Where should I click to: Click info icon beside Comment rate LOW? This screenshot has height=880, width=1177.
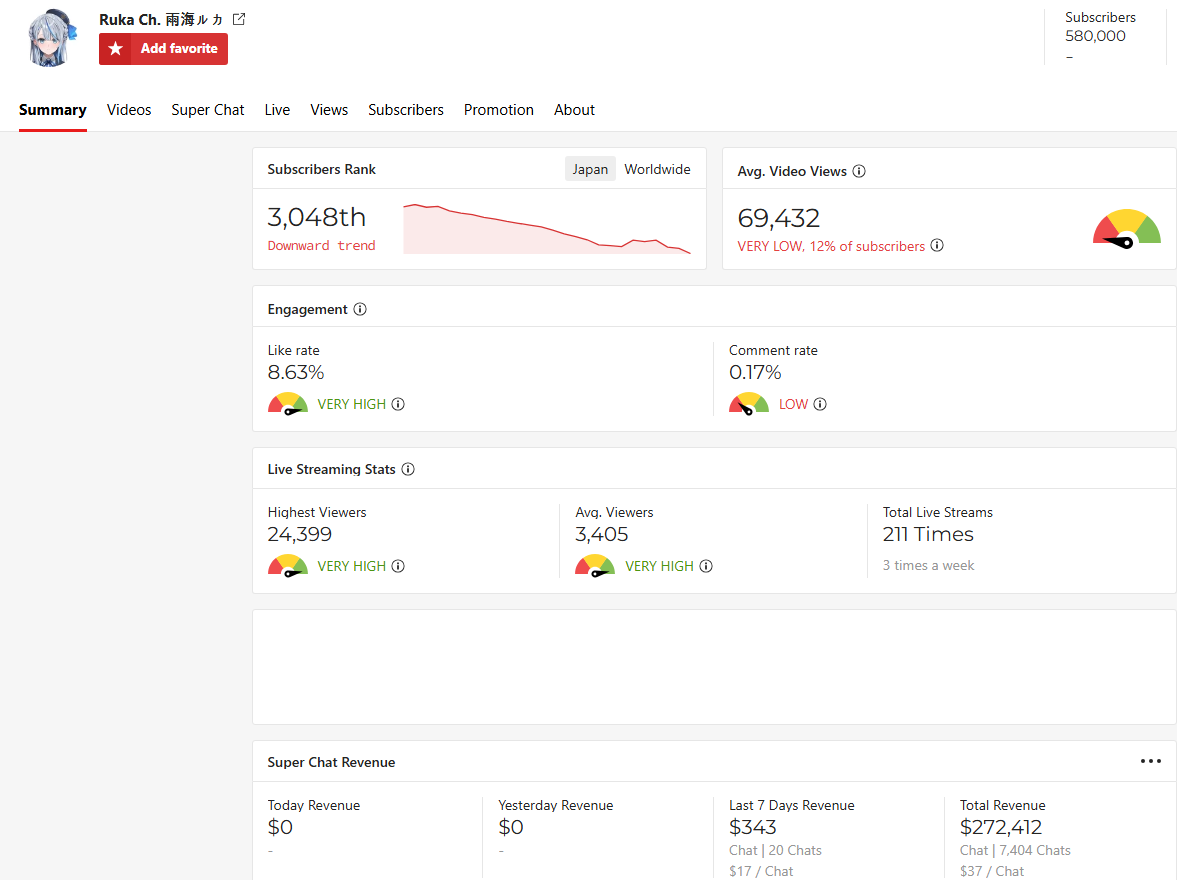pyautogui.click(x=820, y=404)
